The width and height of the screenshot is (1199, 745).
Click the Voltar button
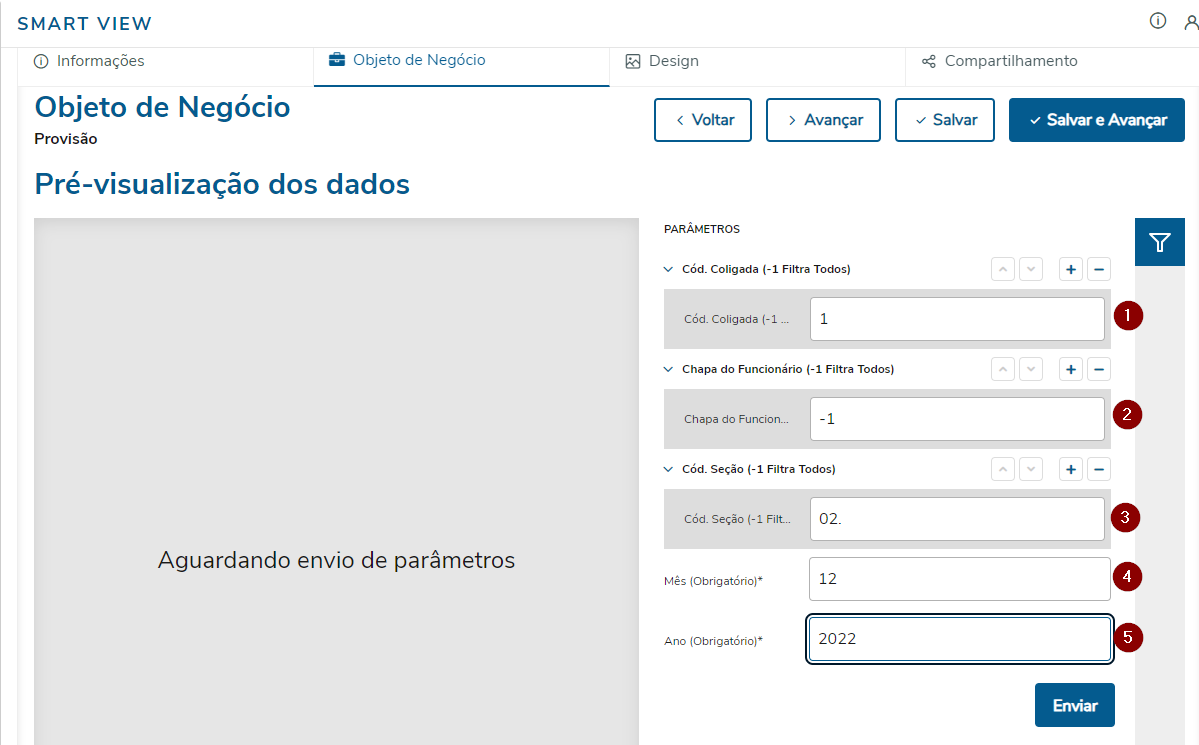tap(703, 120)
